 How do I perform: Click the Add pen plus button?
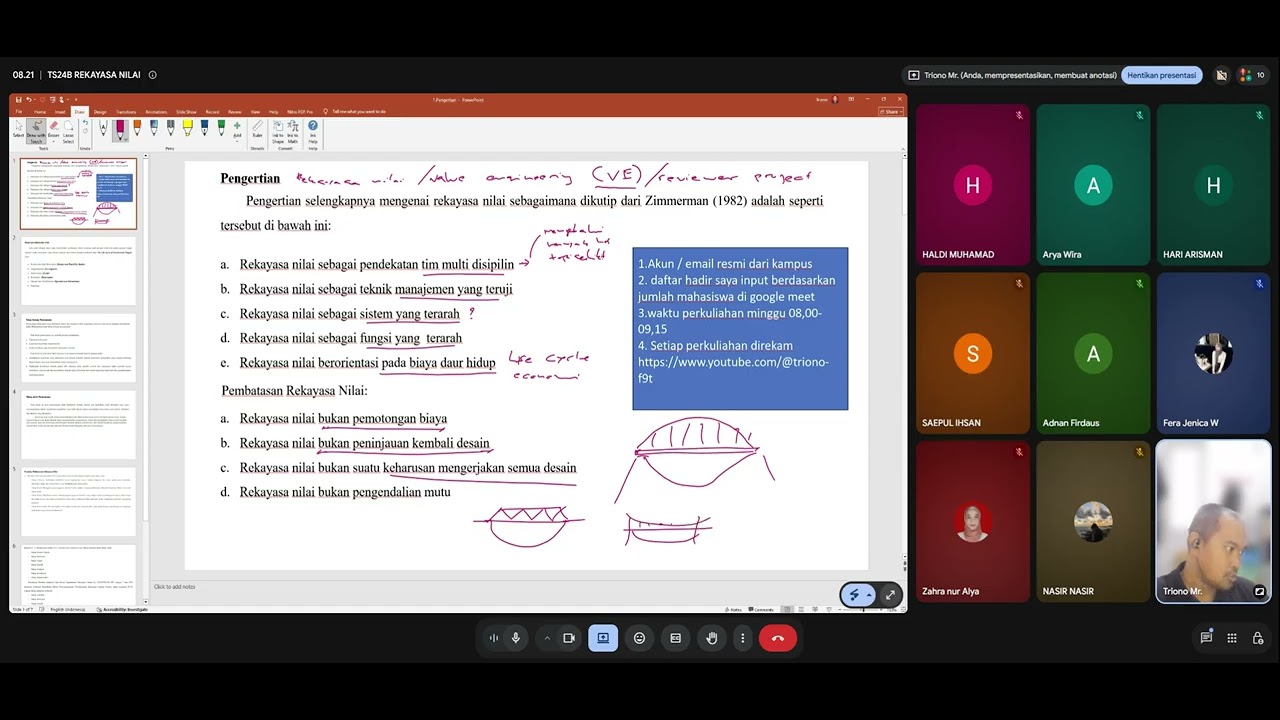point(237,130)
